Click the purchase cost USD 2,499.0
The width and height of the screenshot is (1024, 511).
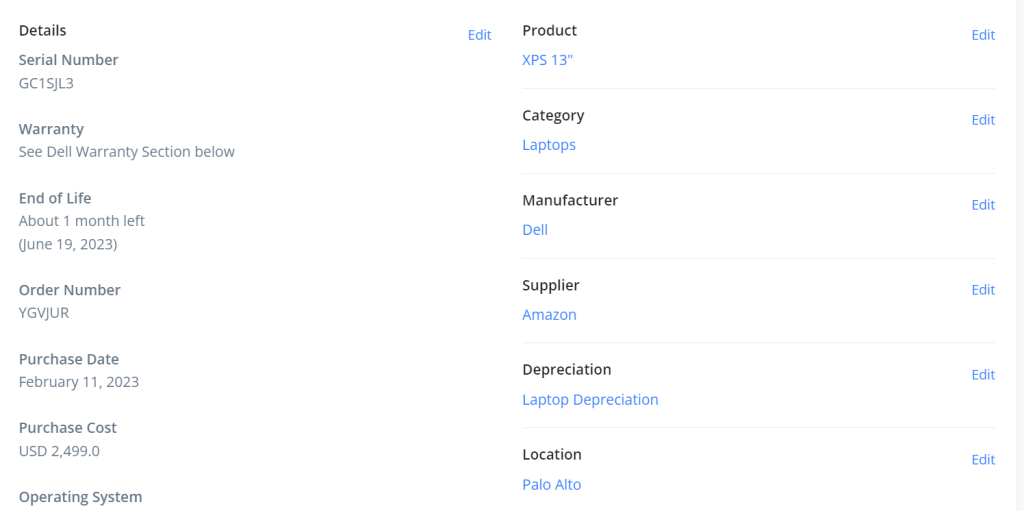(59, 451)
